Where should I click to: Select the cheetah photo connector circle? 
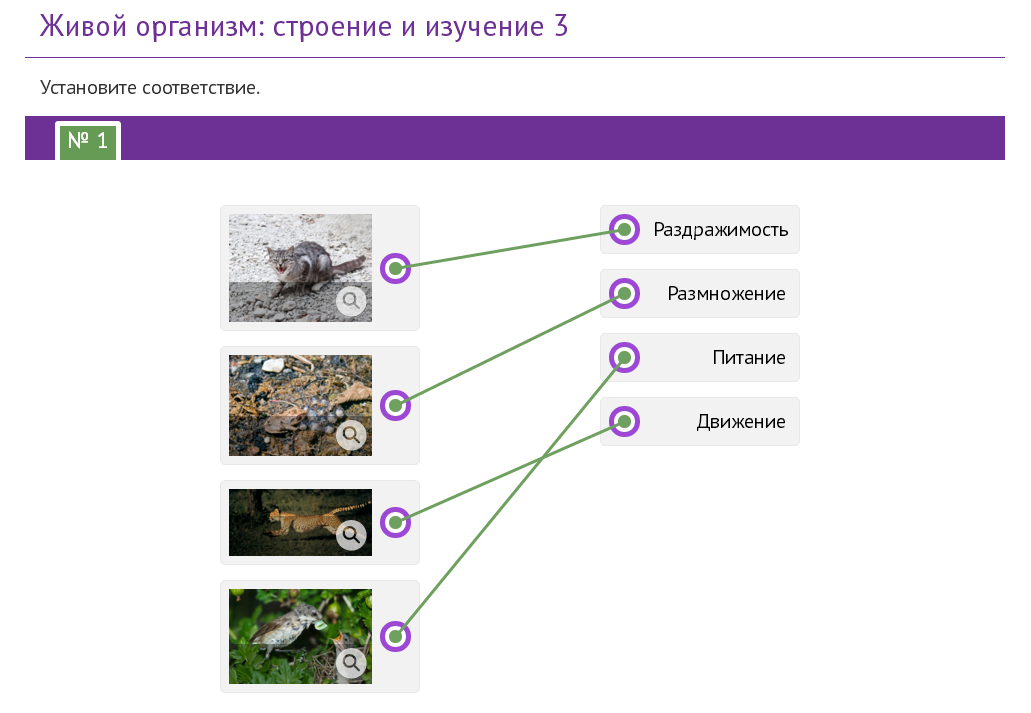pyautogui.click(x=395, y=522)
